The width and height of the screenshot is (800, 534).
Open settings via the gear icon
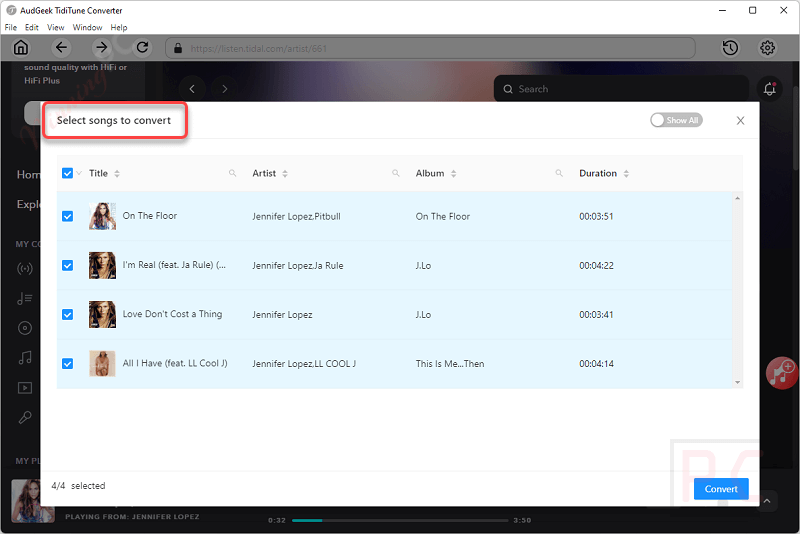point(767,48)
